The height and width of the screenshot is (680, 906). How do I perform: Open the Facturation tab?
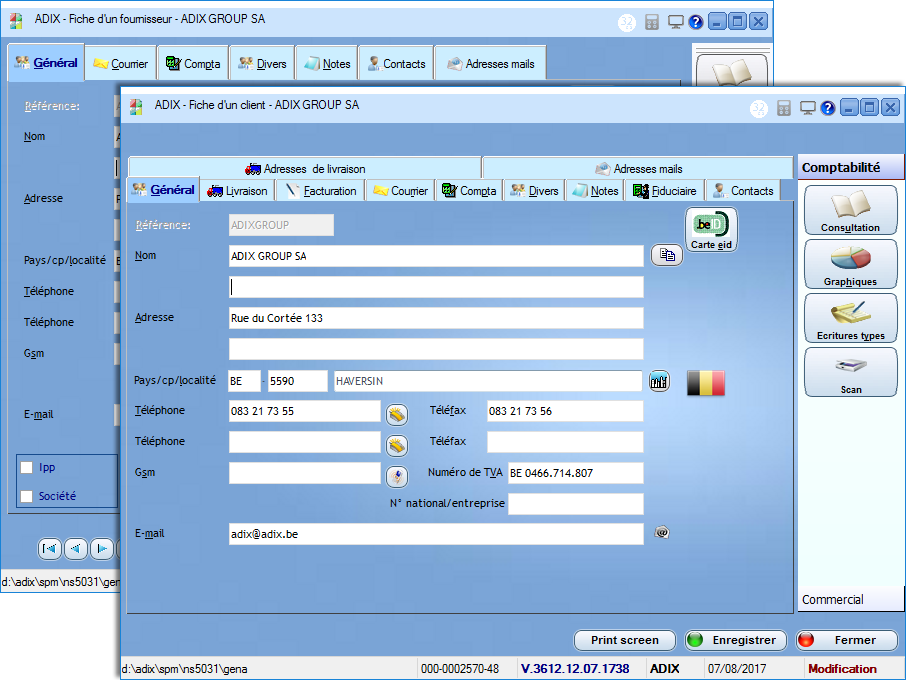pos(321,191)
